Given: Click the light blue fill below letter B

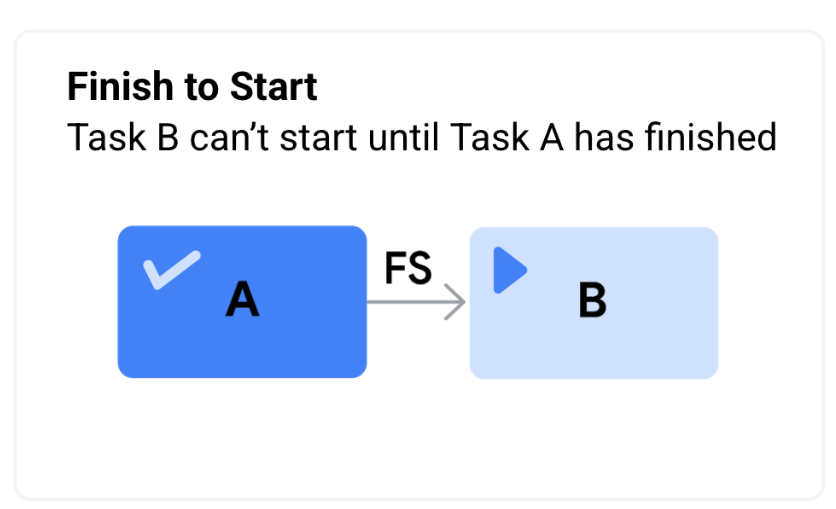Looking at the screenshot, I should pyautogui.click(x=592, y=352).
